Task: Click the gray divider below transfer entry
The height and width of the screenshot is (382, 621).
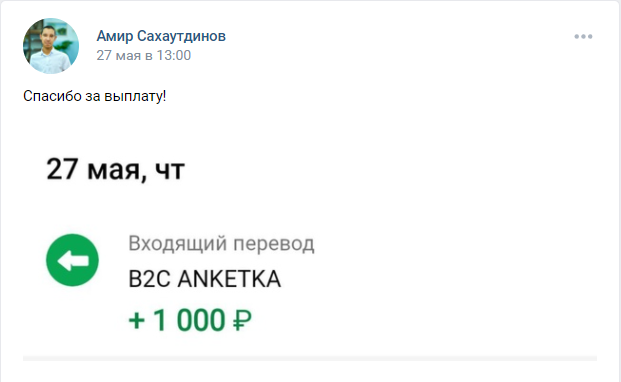Action: (x=310, y=358)
